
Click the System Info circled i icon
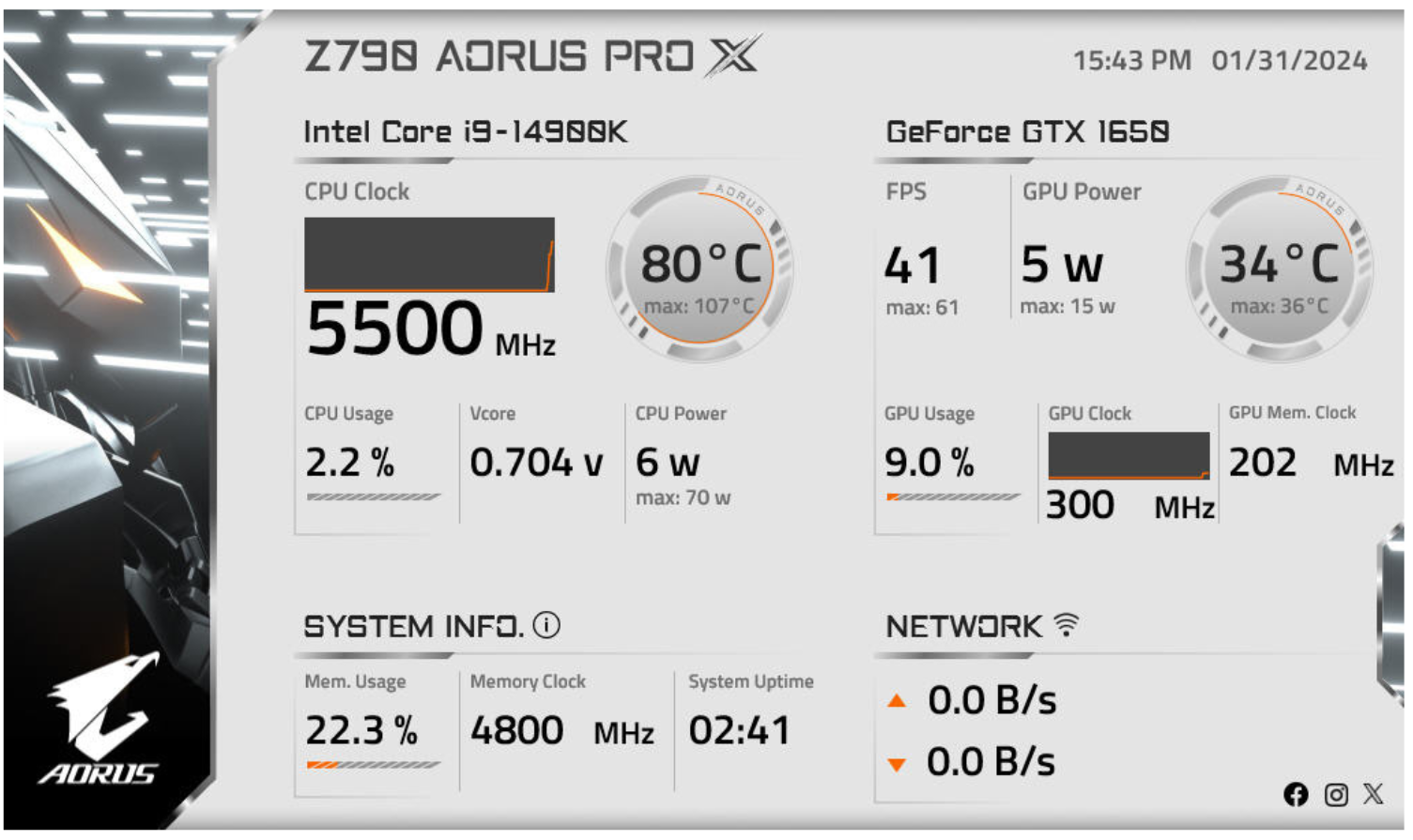(546, 625)
